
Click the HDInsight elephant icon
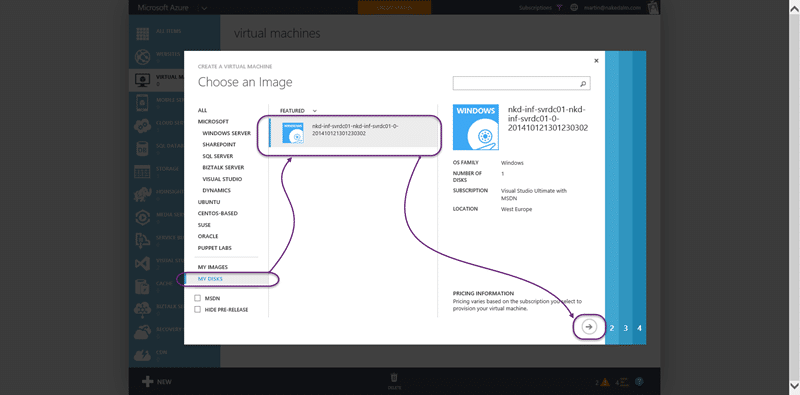pos(142,194)
